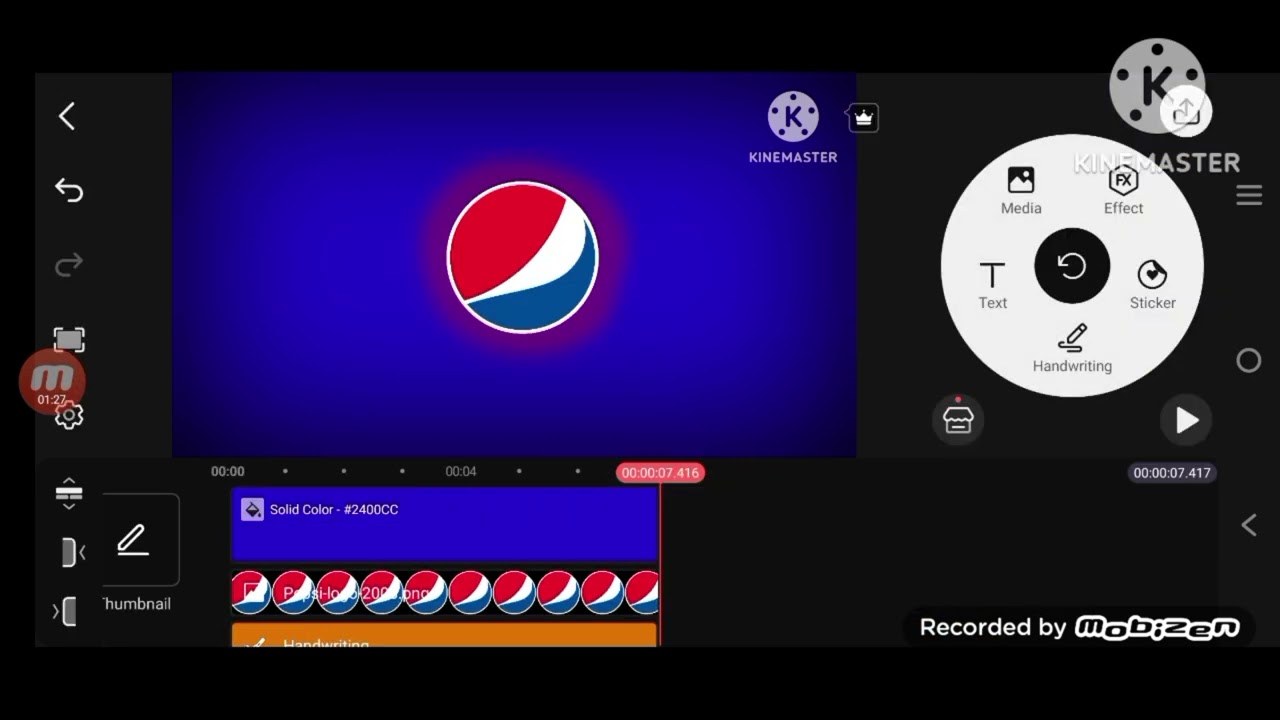Select the orange Handwriting layer

pos(444,636)
